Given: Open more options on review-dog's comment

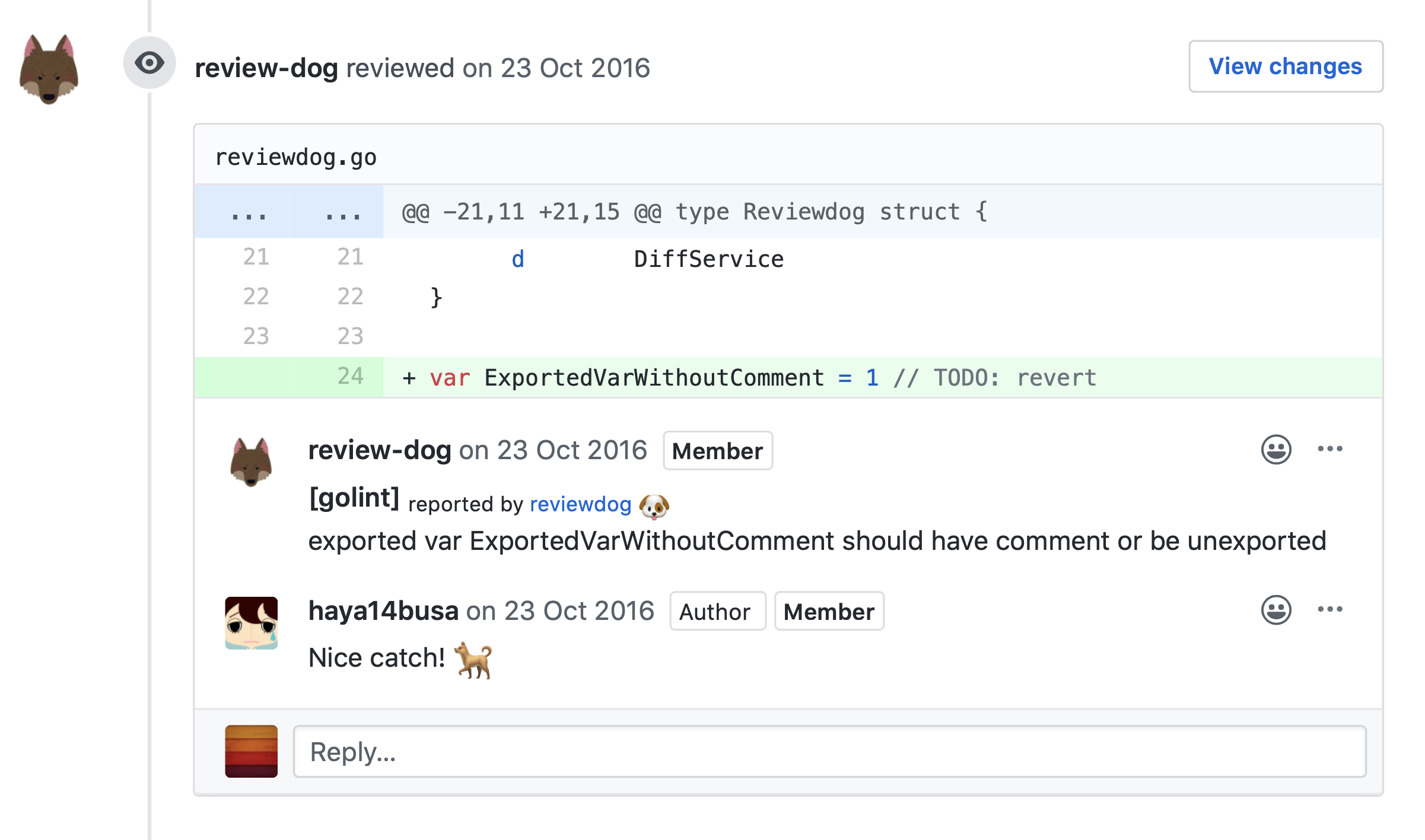Looking at the screenshot, I should pos(1330,449).
